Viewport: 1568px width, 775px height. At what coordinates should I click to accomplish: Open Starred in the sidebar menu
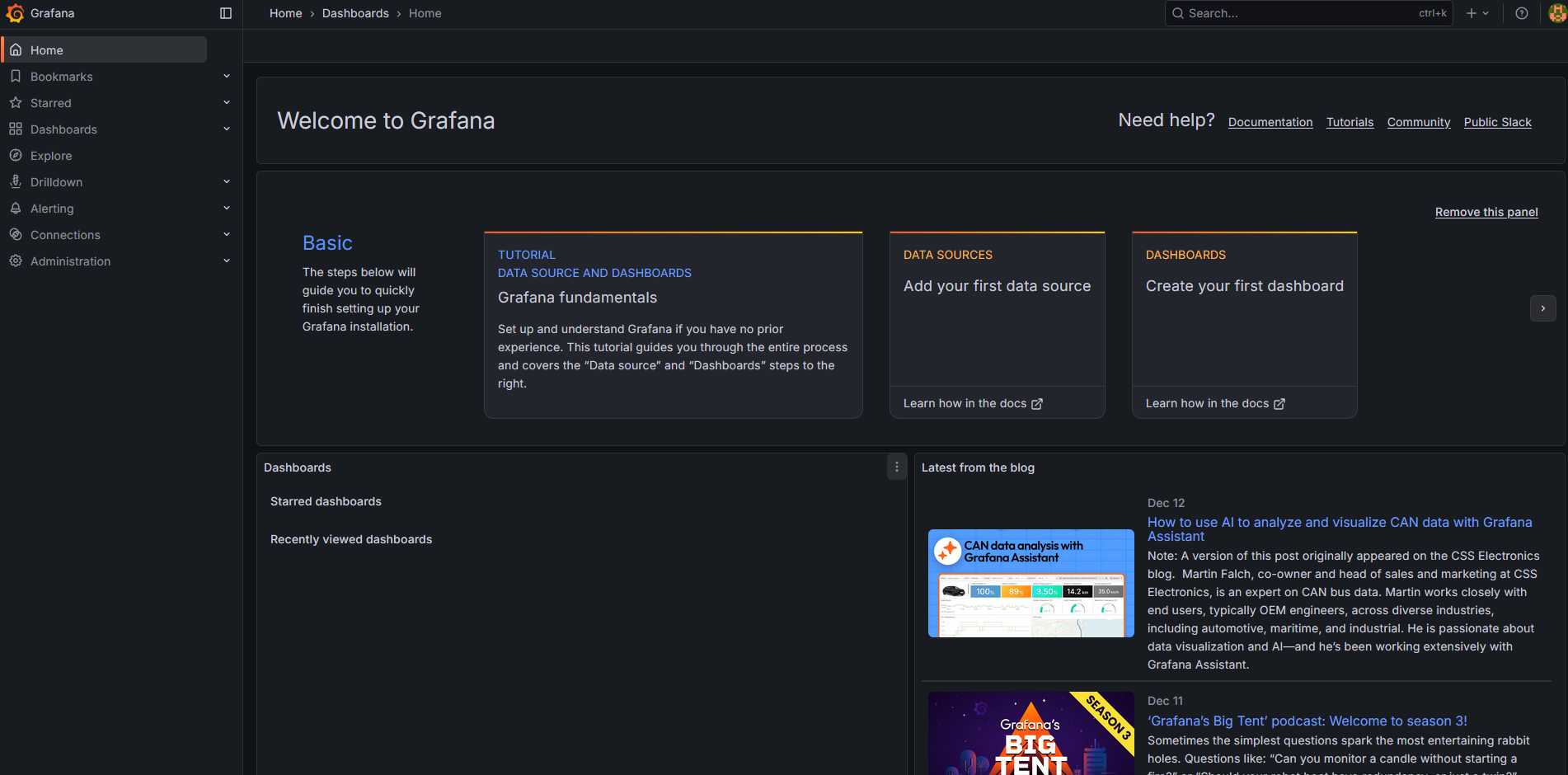(x=51, y=103)
